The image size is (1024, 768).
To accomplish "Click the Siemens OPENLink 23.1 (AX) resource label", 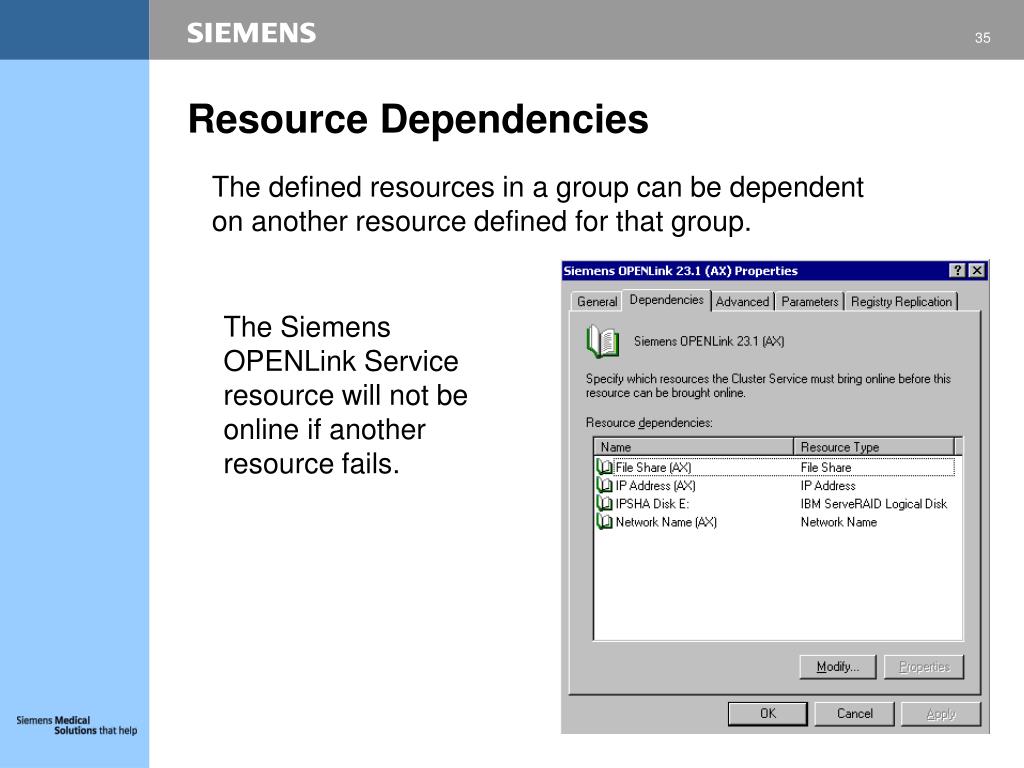I will [709, 341].
